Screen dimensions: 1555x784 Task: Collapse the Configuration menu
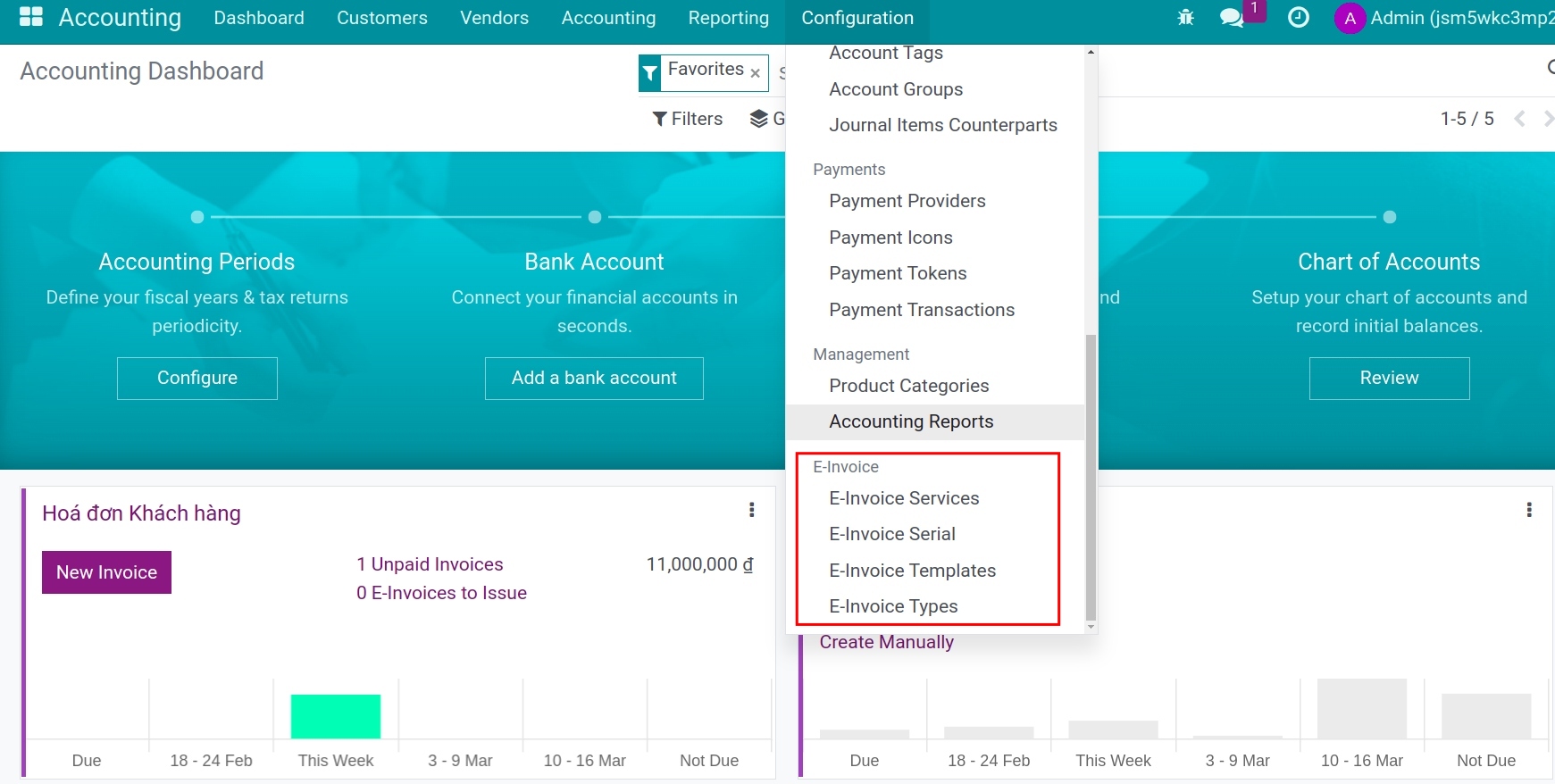coord(857,18)
